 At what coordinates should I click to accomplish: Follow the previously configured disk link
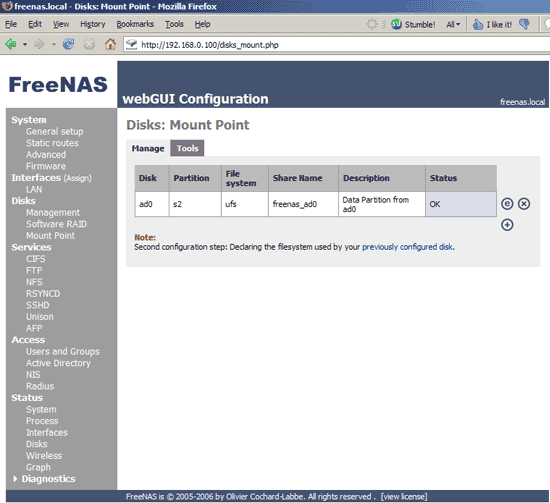click(x=408, y=247)
